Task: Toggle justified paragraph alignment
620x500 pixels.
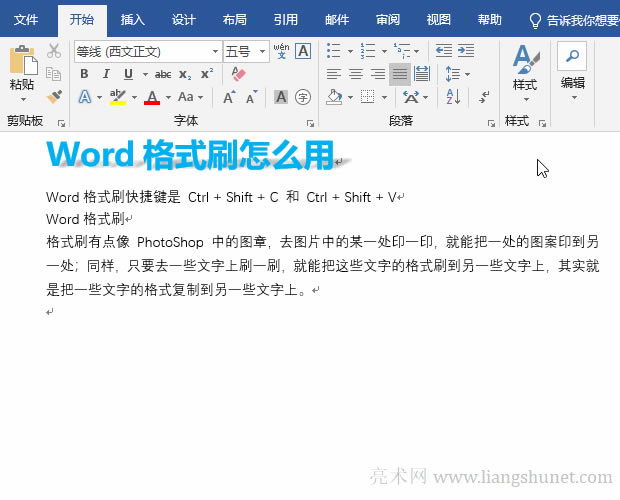Action: click(x=399, y=74)
